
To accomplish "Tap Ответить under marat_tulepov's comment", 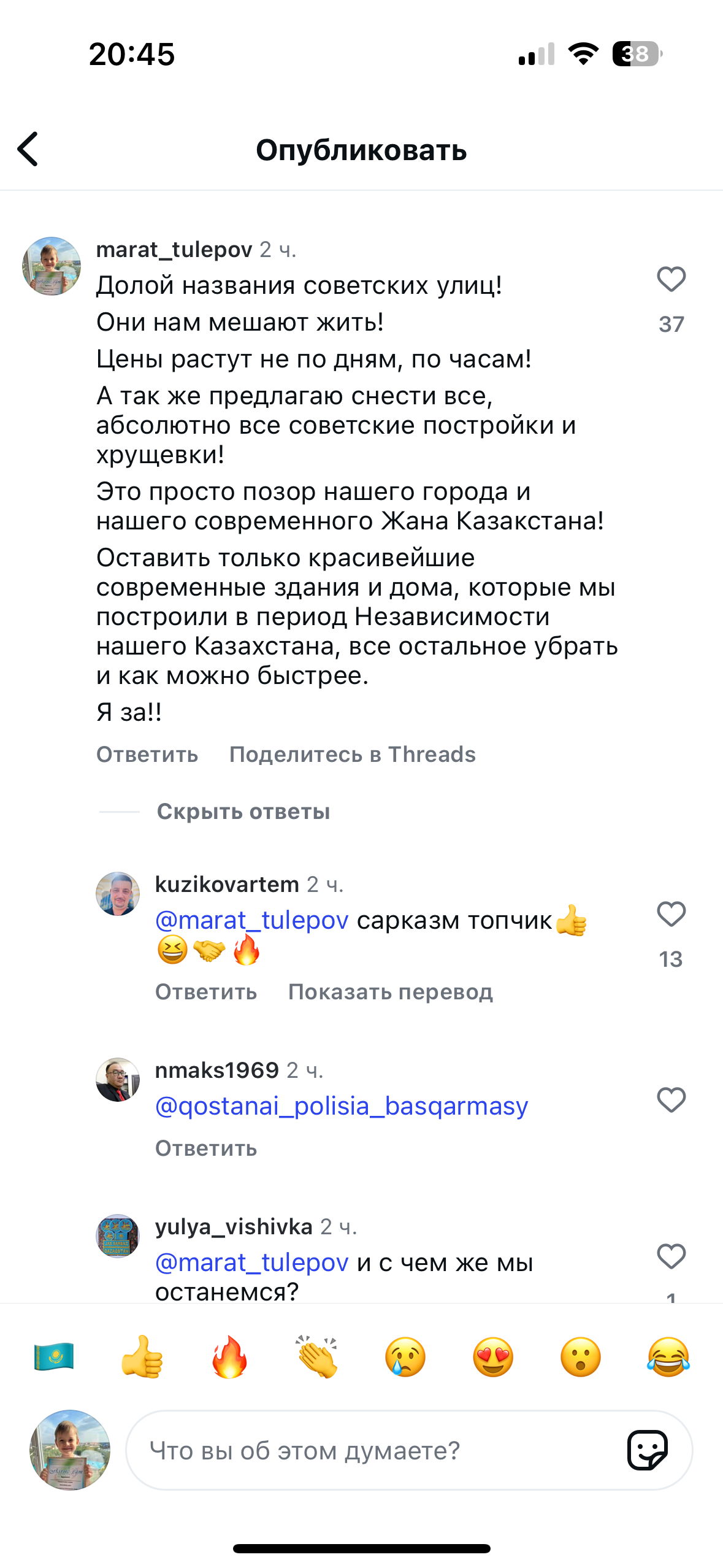I will click(147, 755).
